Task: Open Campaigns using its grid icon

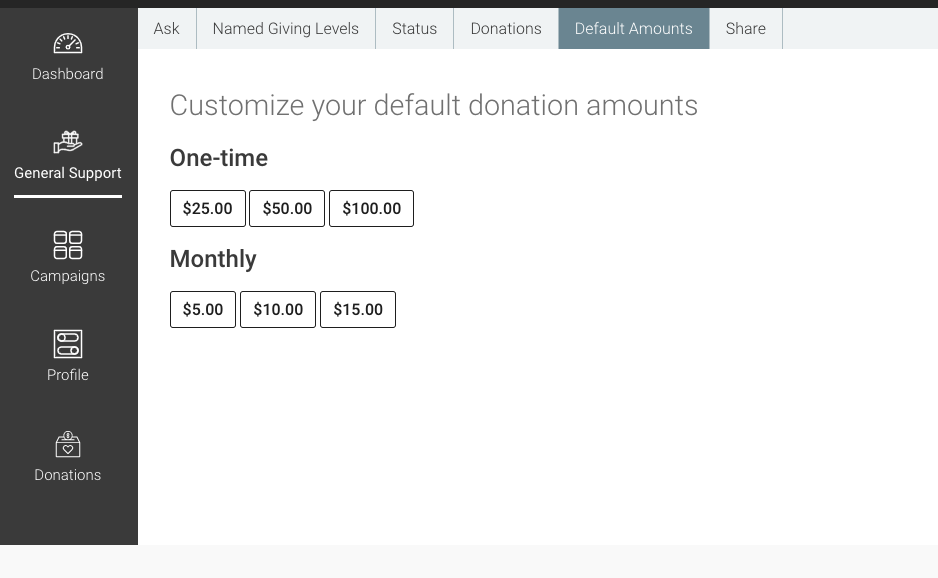Action: pos(67,245)
